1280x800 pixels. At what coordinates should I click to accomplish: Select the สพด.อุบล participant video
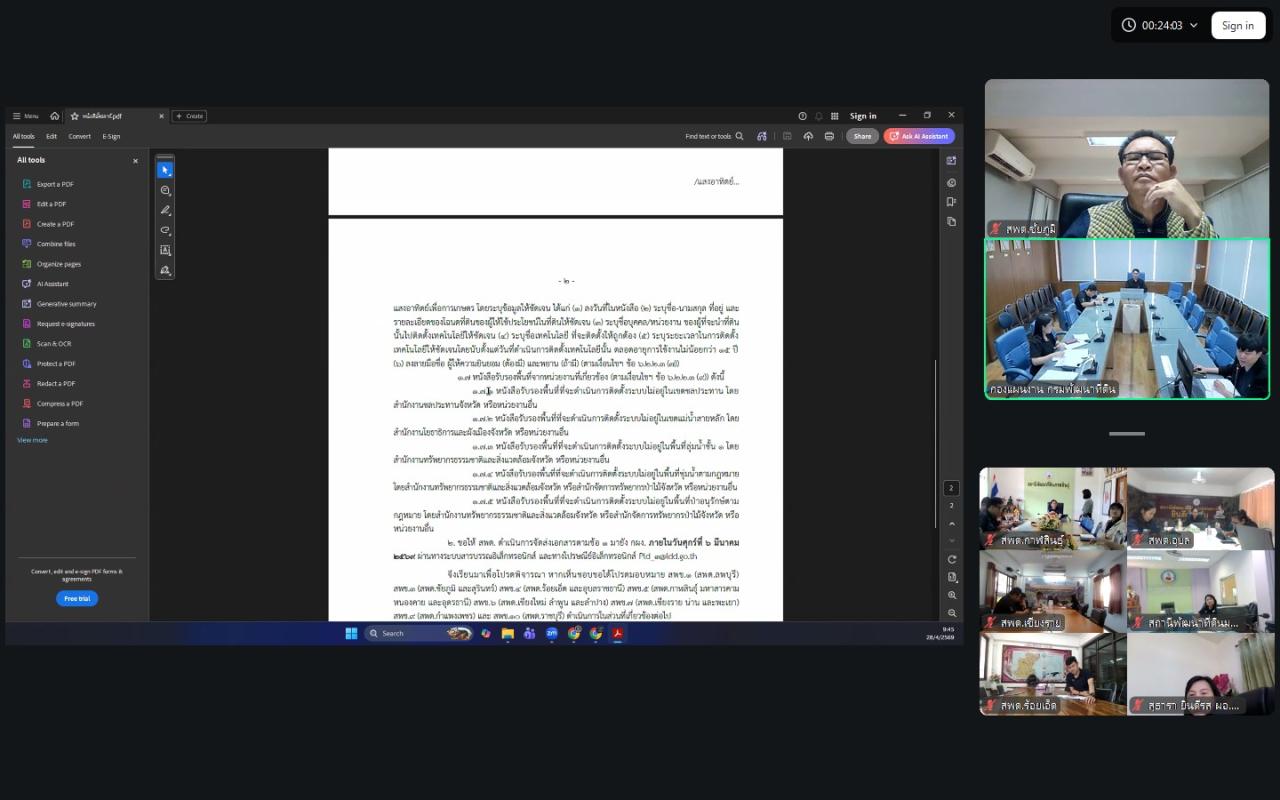1200,508
